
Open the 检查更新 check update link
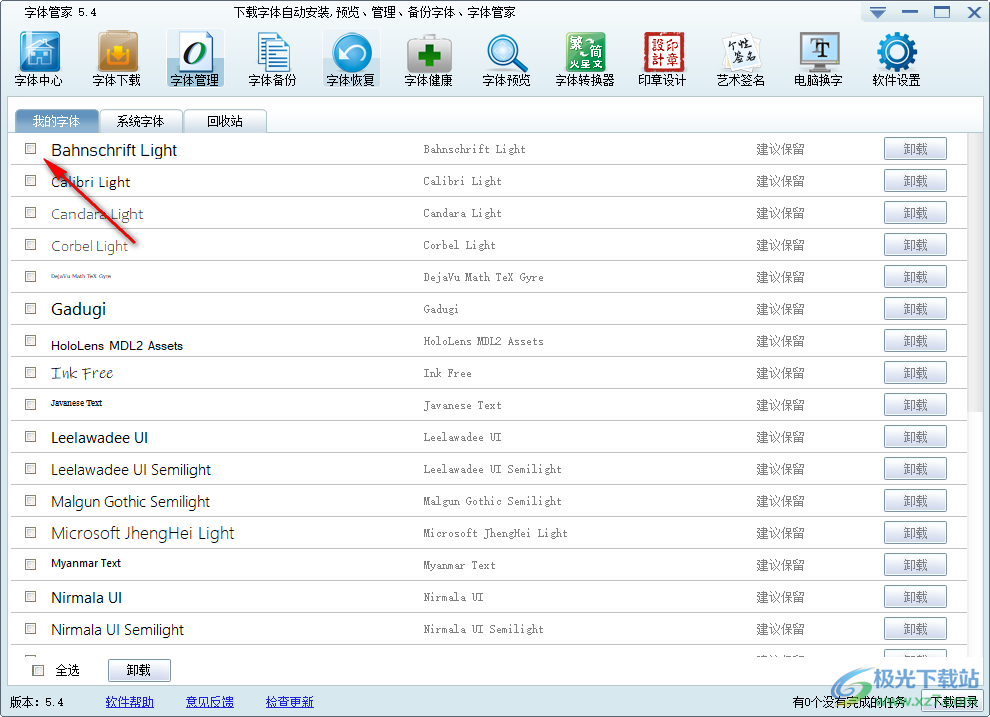(289, 702)
